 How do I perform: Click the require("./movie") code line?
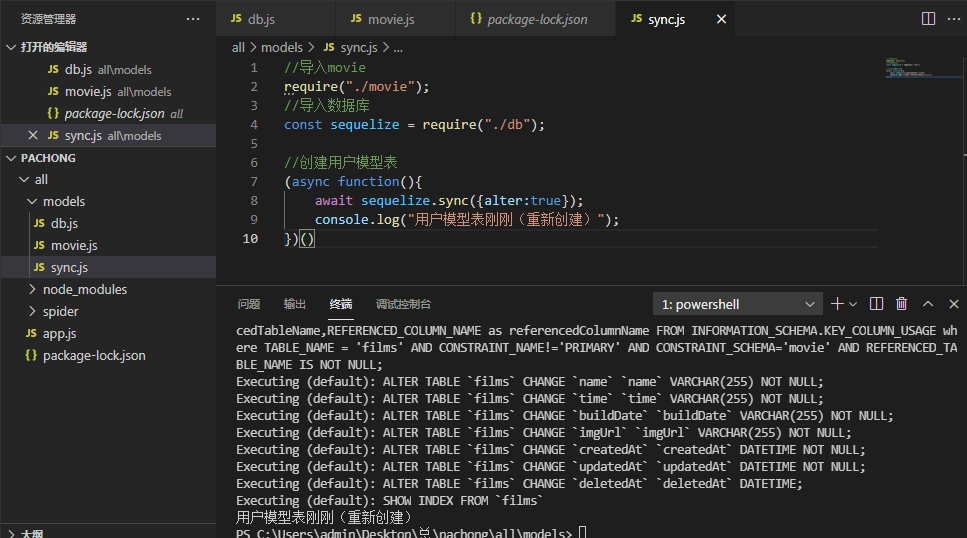click(x=356, y=87)
